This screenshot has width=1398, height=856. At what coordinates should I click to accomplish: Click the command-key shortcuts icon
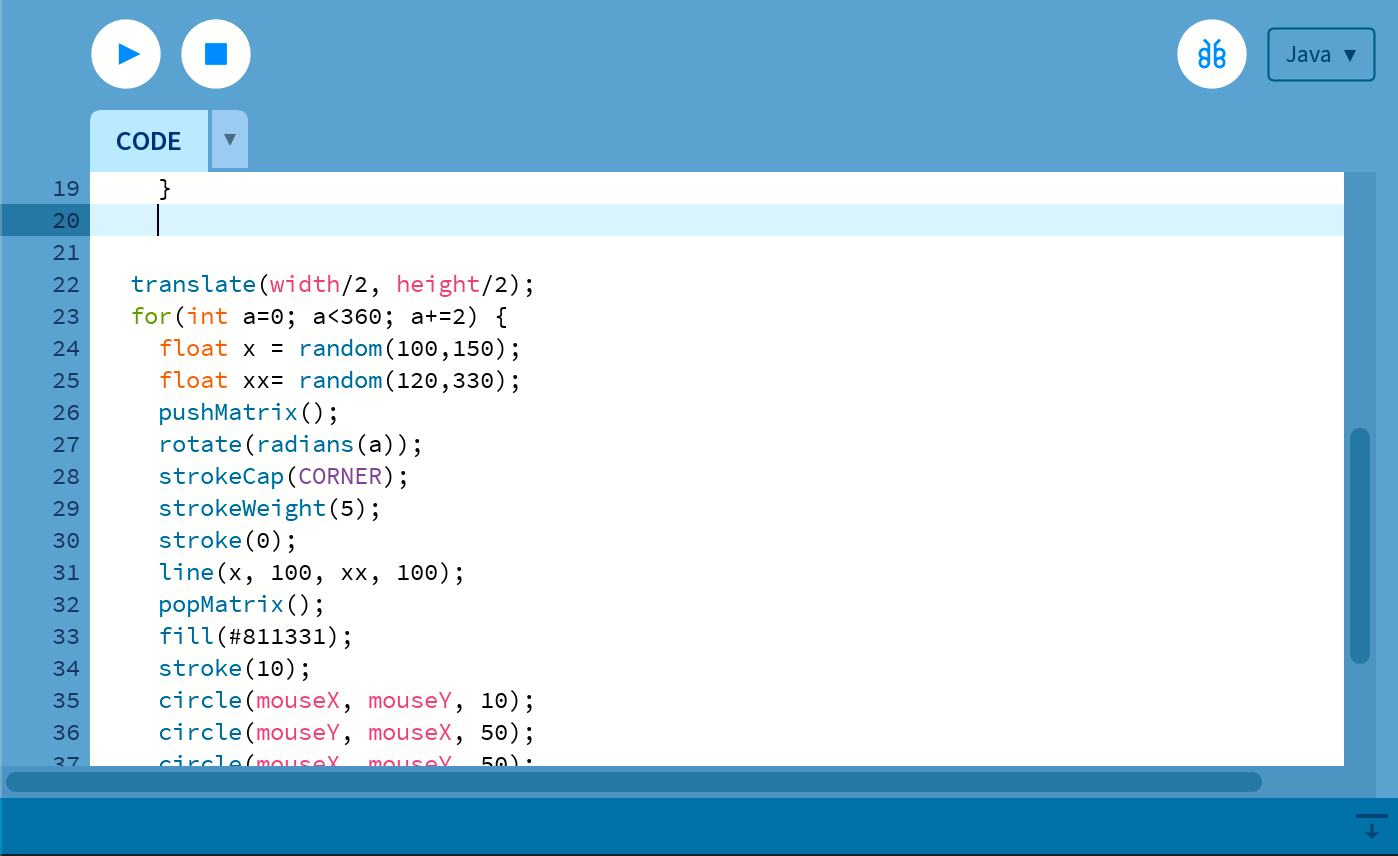1212,54
